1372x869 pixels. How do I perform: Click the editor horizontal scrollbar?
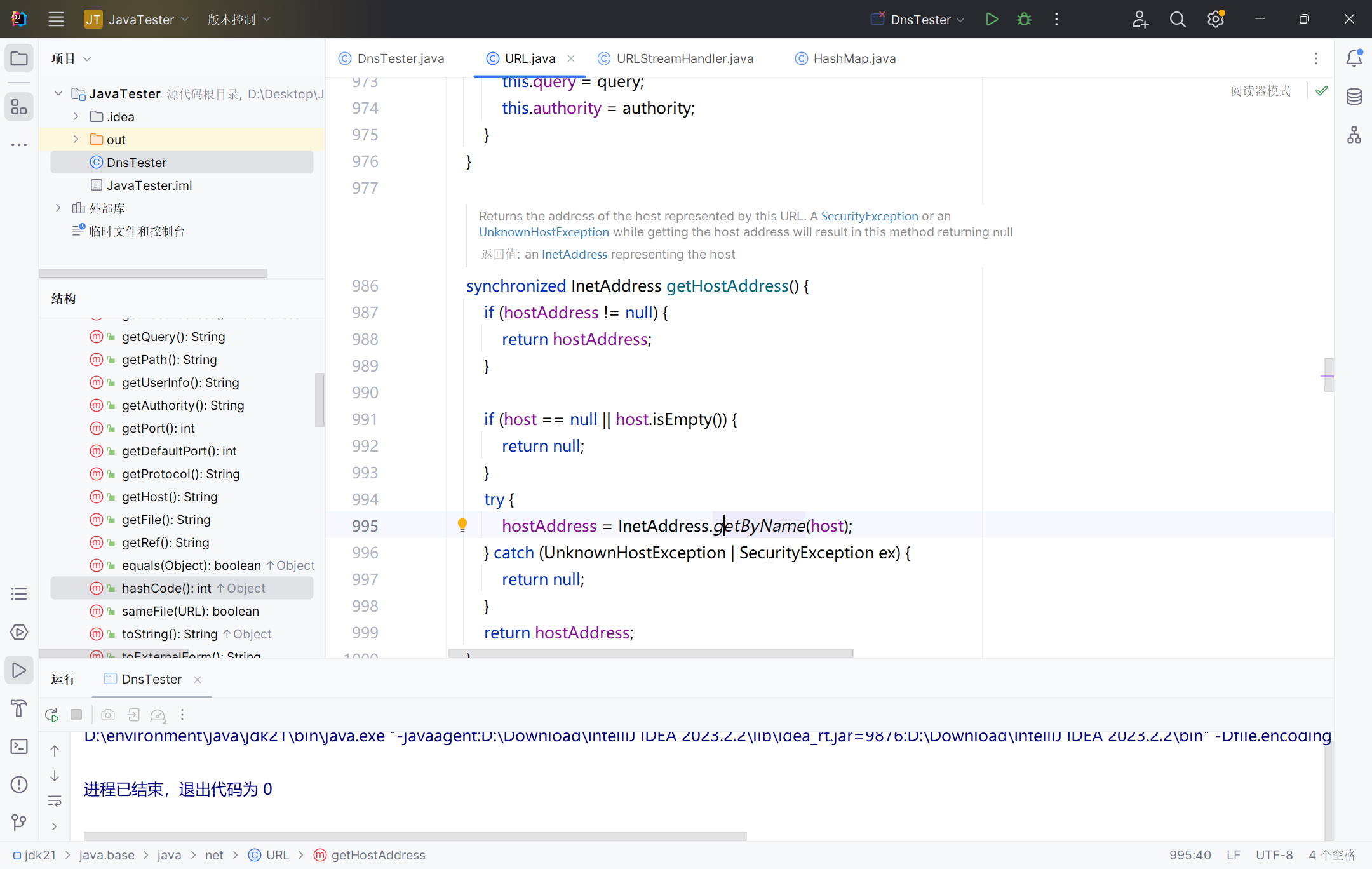(x=650, y=653)
